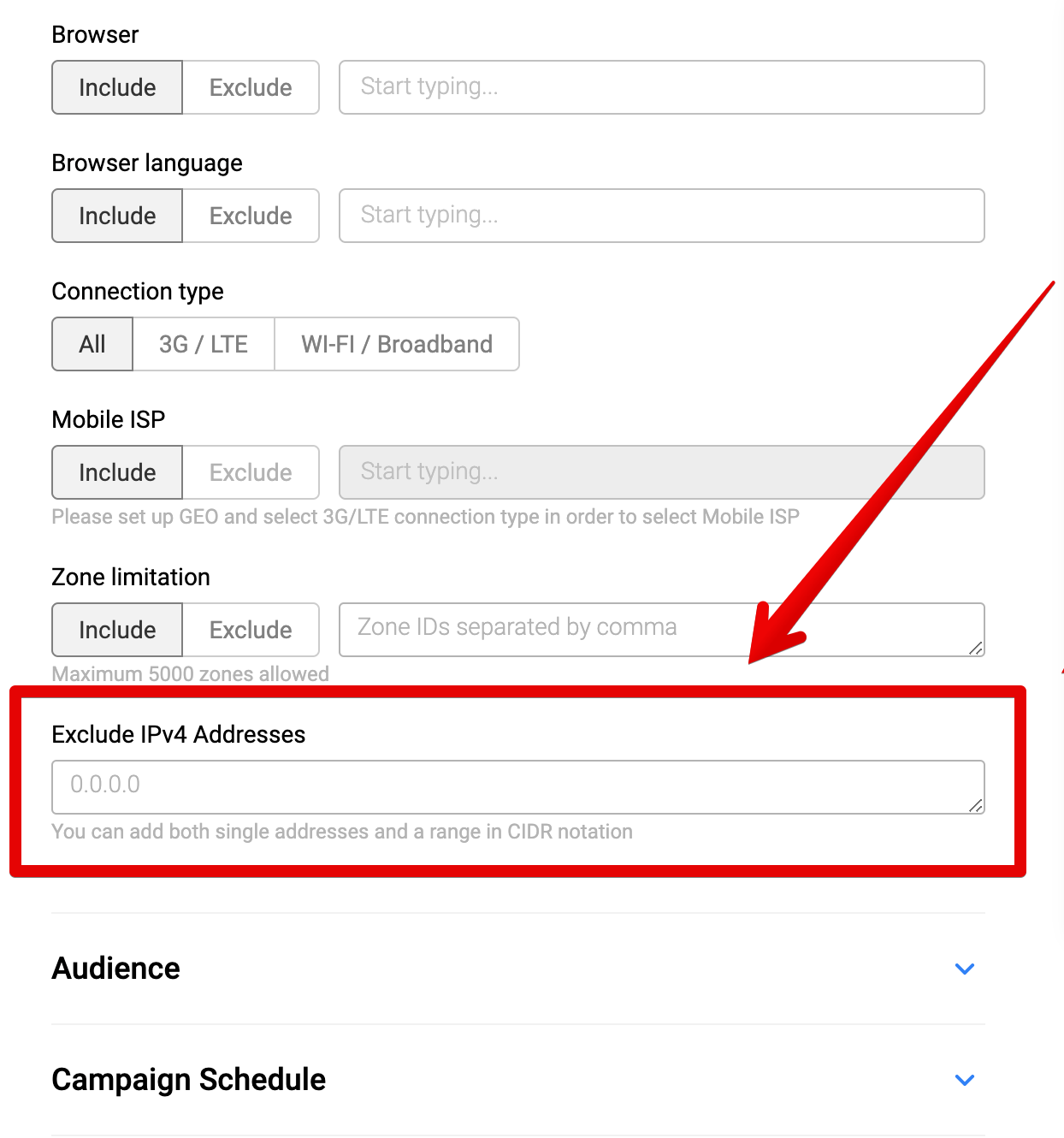Image resolution: width=1064 pixels, height=1138 pixels.
Task: Grab the IPv4 textarea resize handle
Action: pos(976,805)
